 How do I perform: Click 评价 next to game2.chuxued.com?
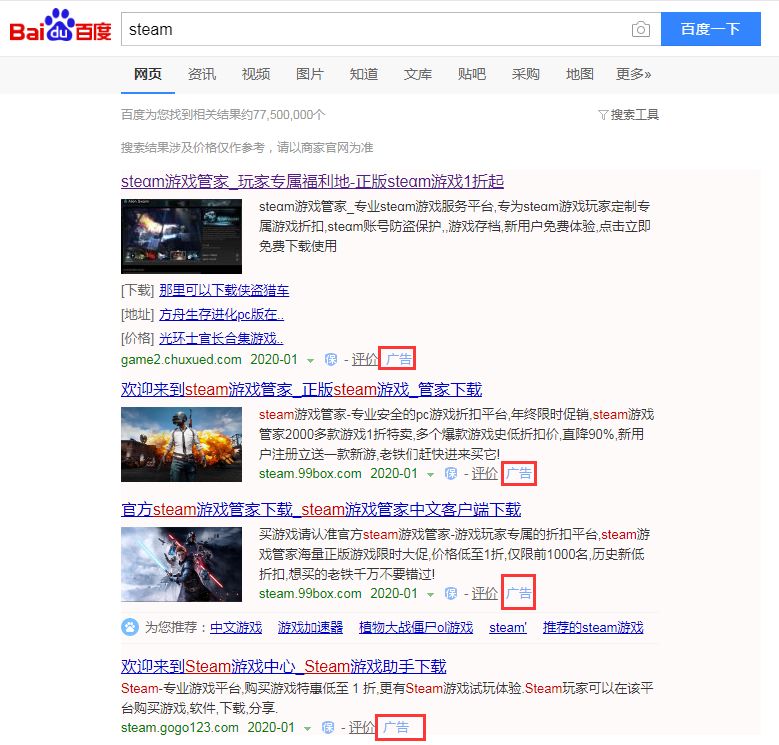(365, 360)
